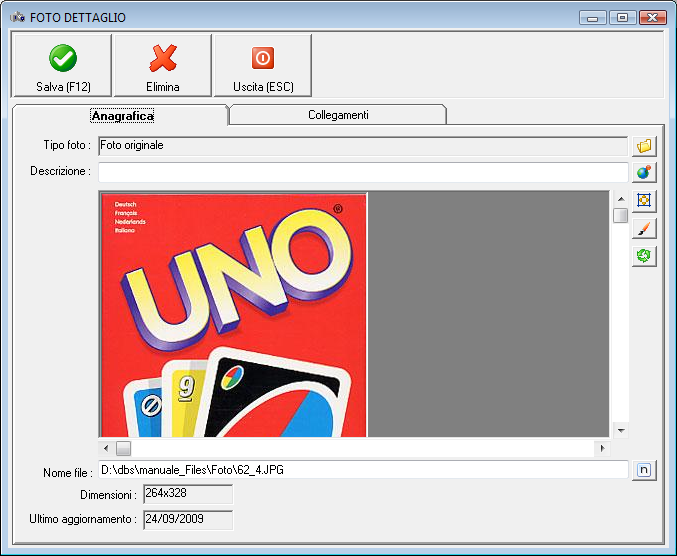Image resolution: width=677 pixels, height=556 pixels.
Task: Click the 'Descrizione :' label
Action: click(60, 171)
